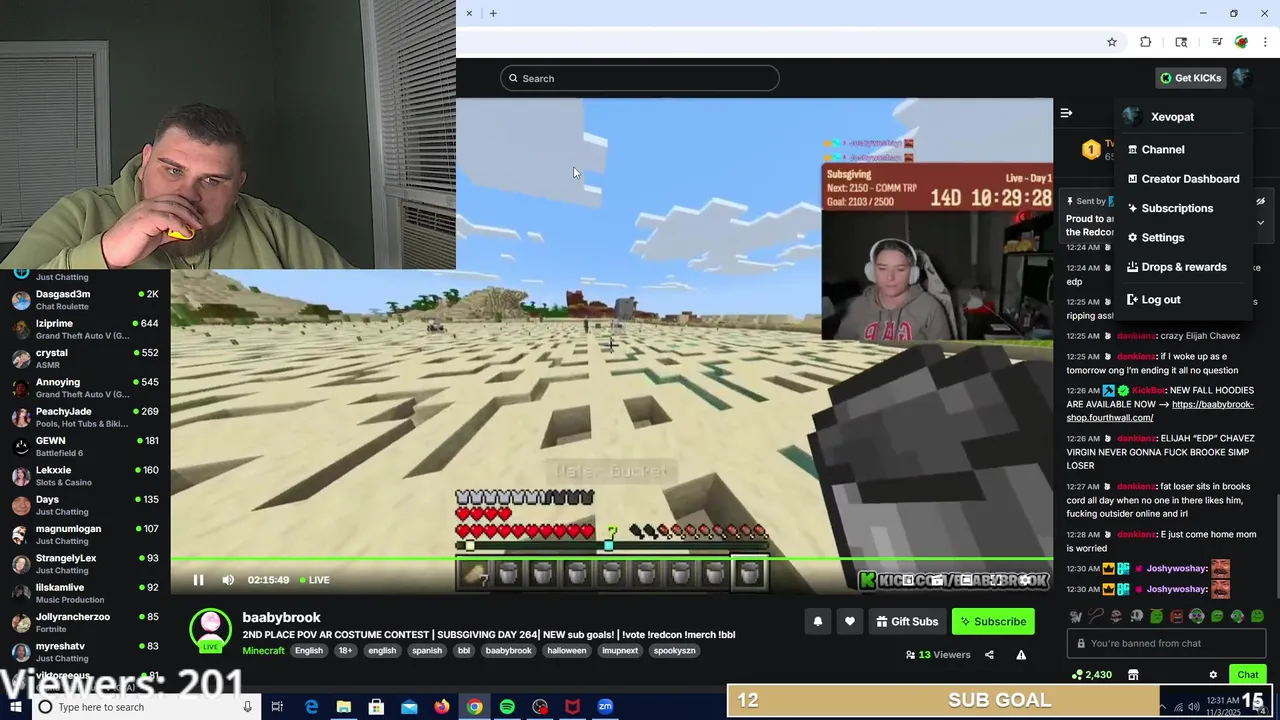Select the spanish tag
This screenshot has height=720, width=1280.
pos(427,651)
